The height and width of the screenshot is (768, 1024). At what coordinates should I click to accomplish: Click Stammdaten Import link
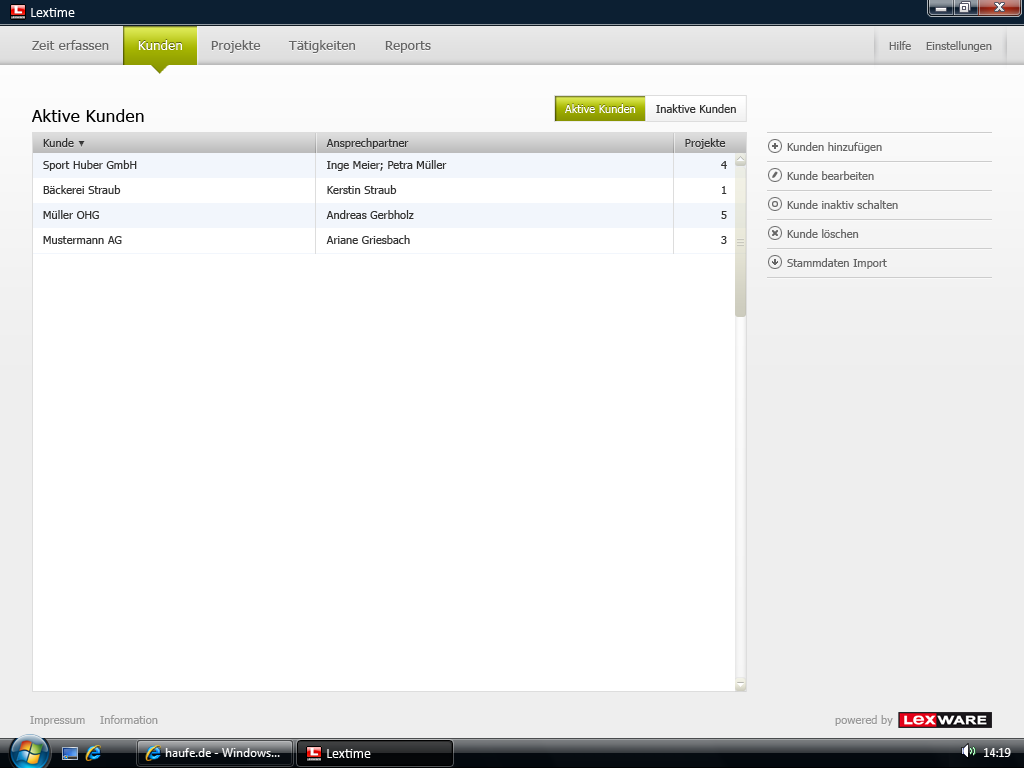click(x=837, y=263)
